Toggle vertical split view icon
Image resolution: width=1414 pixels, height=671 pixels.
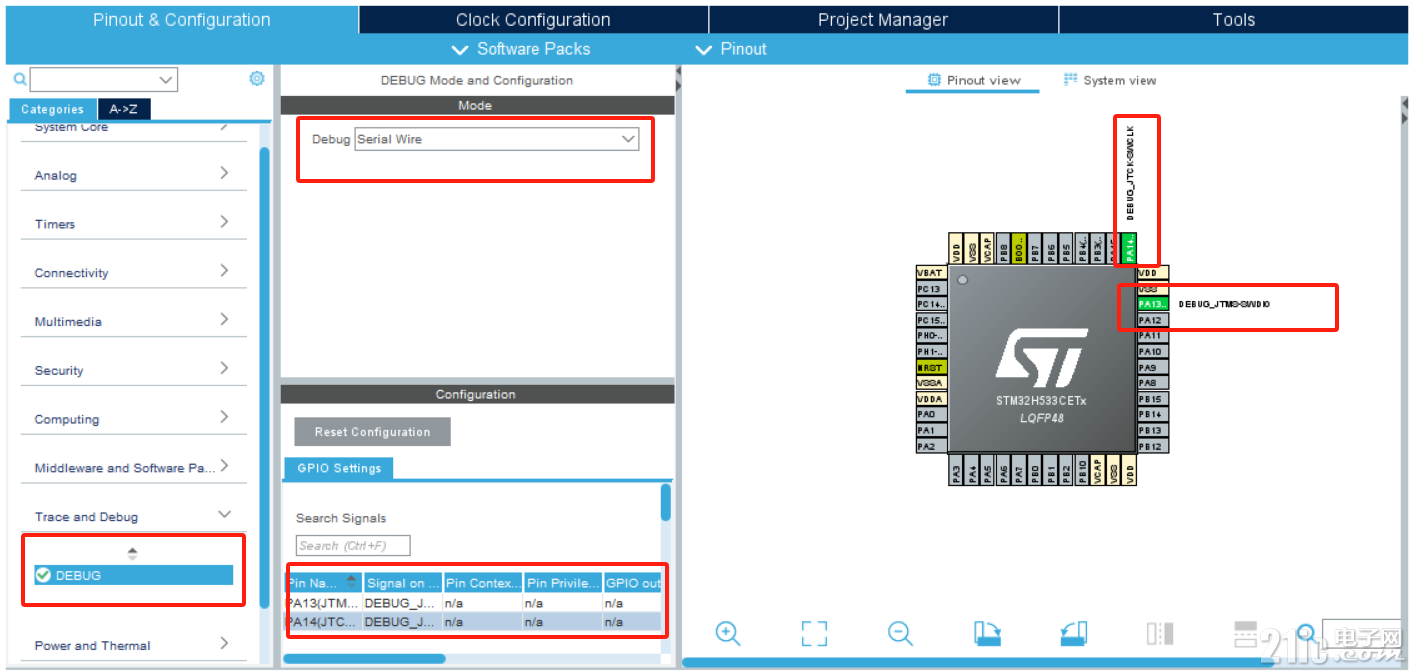pos(1160,633)
